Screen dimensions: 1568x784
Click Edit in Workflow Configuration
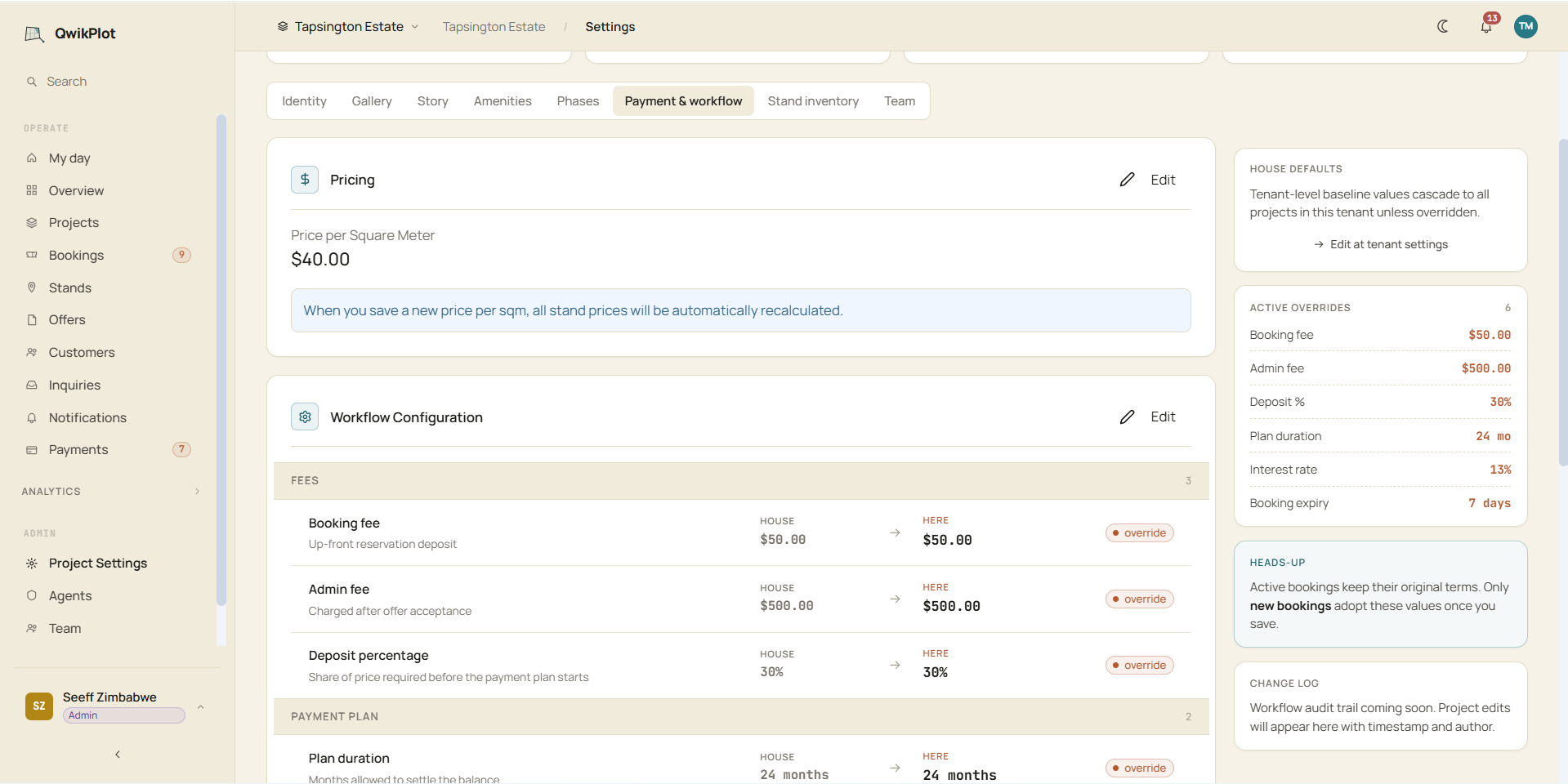(x=1148, y=416)
